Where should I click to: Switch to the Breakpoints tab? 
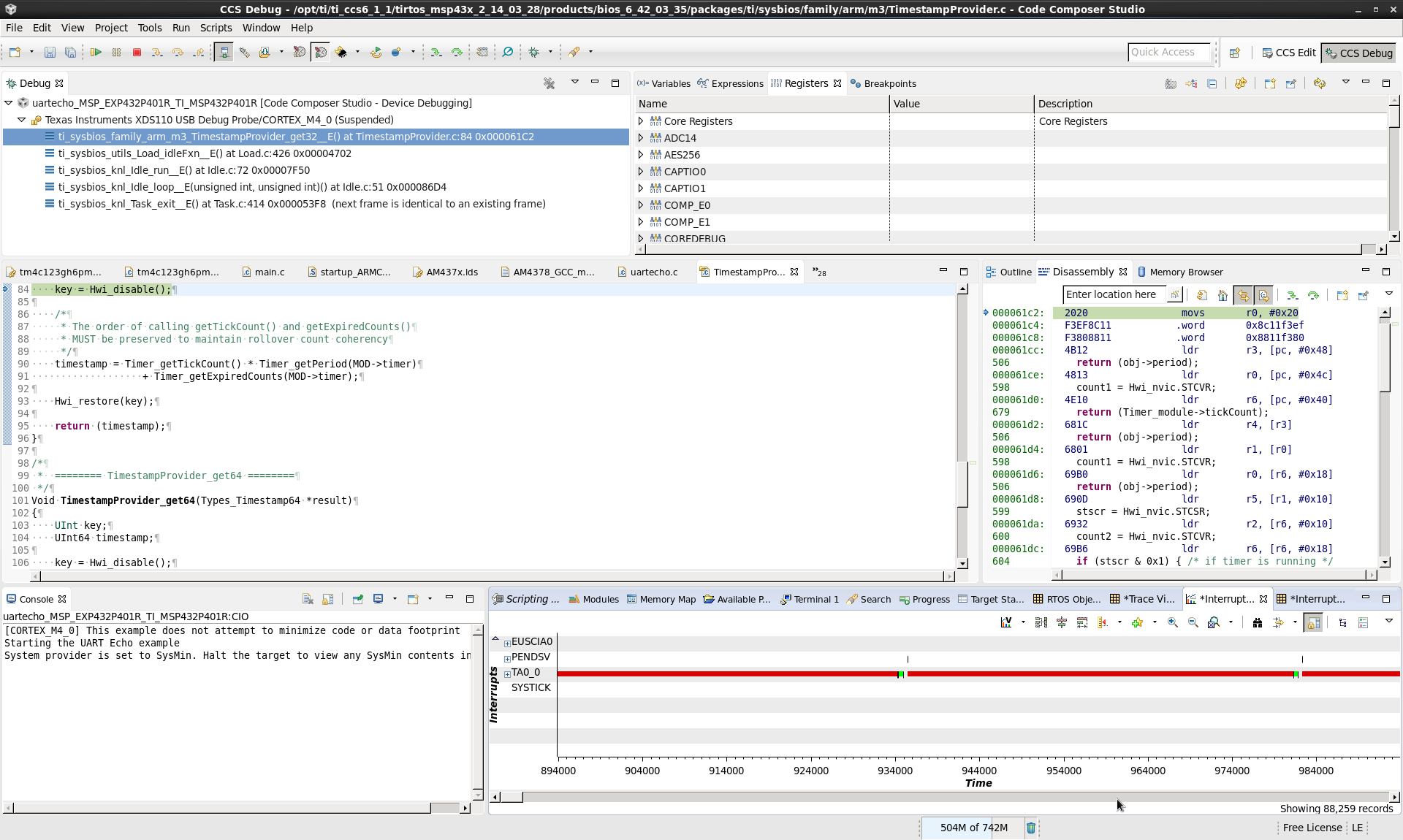tap(883, 83)
